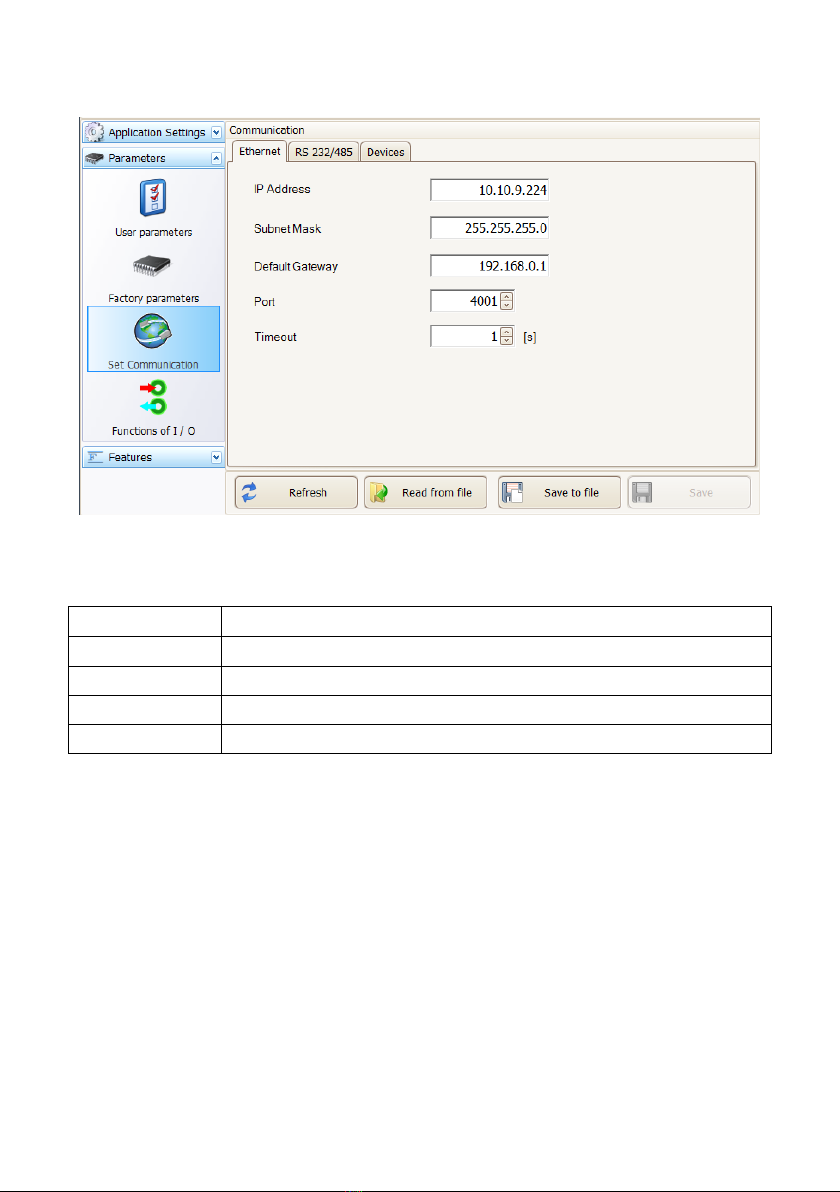Click the IP Address label

[x=282, y=189]
